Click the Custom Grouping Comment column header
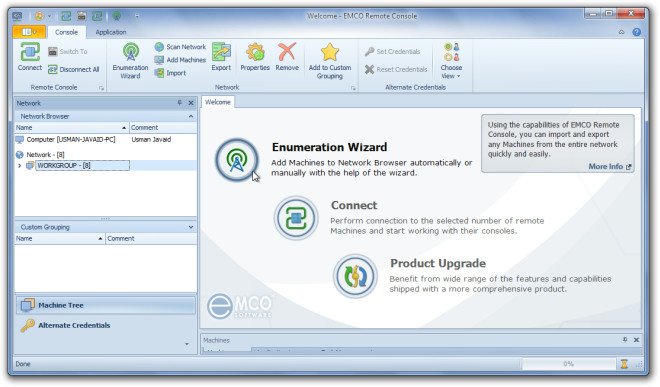 coord(151,238)
